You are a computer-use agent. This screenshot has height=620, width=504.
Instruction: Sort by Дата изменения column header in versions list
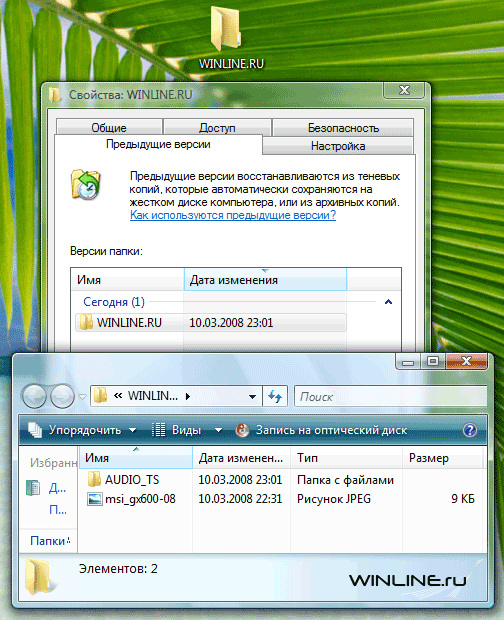pos(265,280)
